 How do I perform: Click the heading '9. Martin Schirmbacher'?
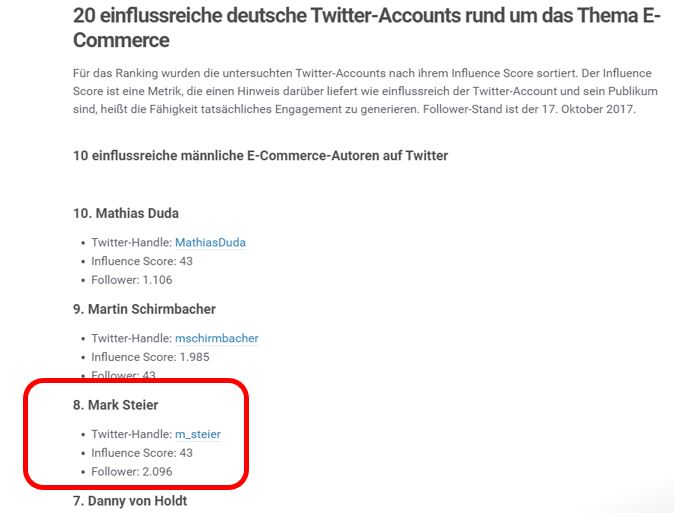click(144, 309)
